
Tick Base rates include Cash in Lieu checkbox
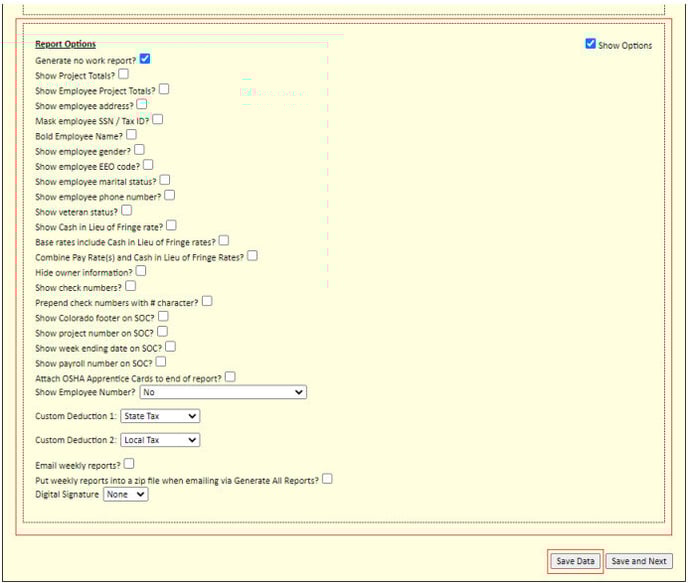[x=224, y=240]
